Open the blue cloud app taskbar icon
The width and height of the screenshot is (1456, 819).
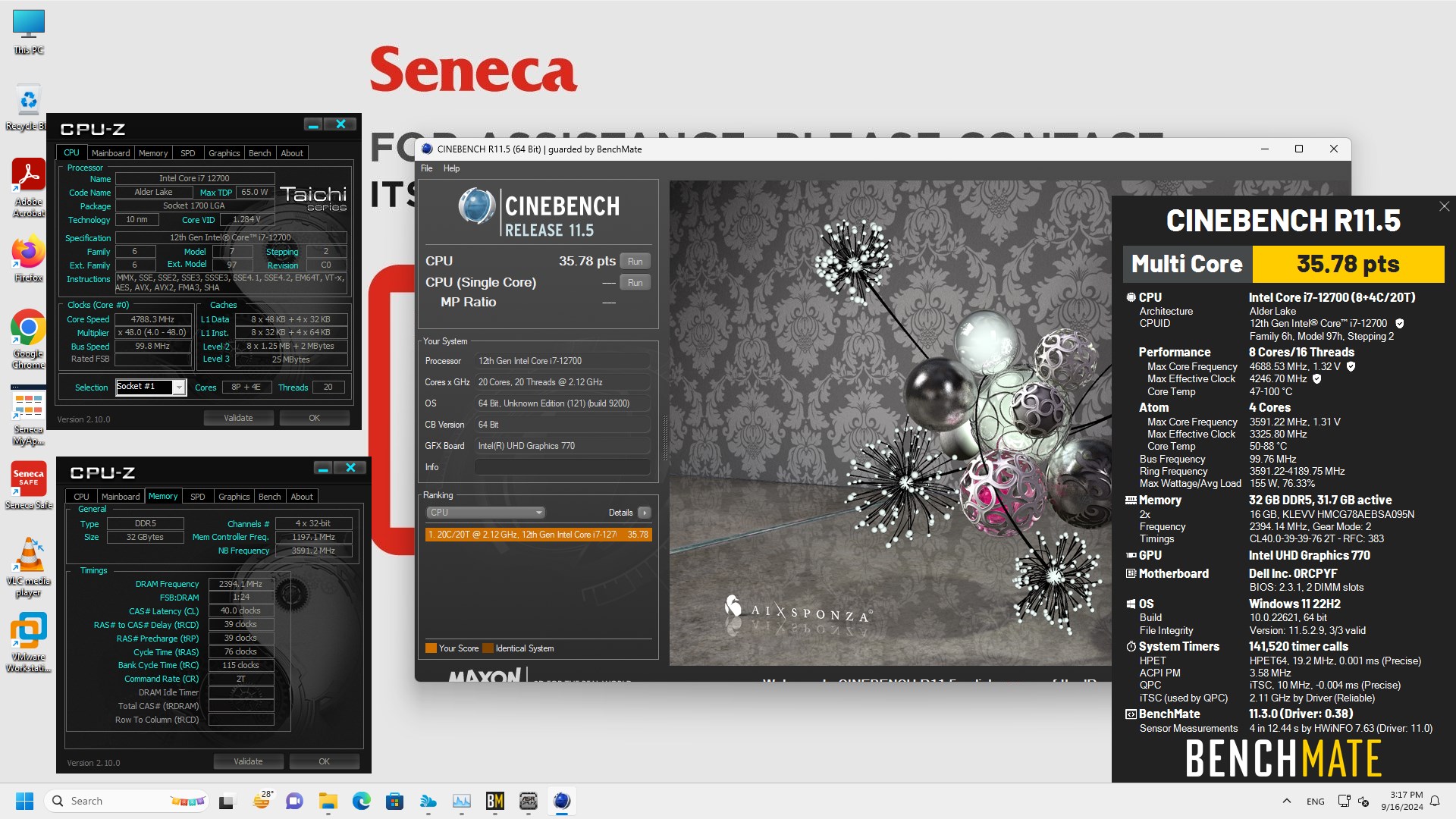pos(428,801)
